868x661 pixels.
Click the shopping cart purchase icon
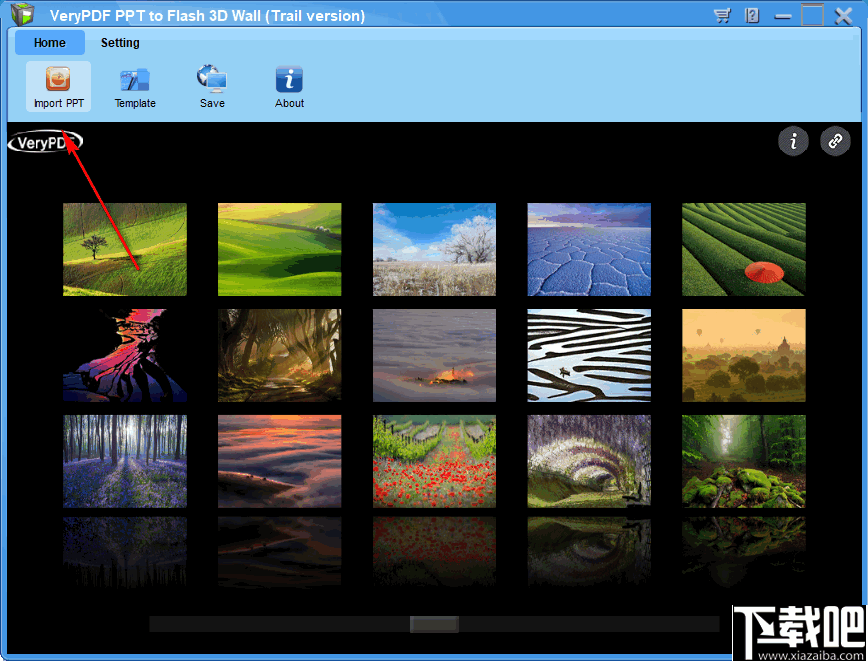722,15
